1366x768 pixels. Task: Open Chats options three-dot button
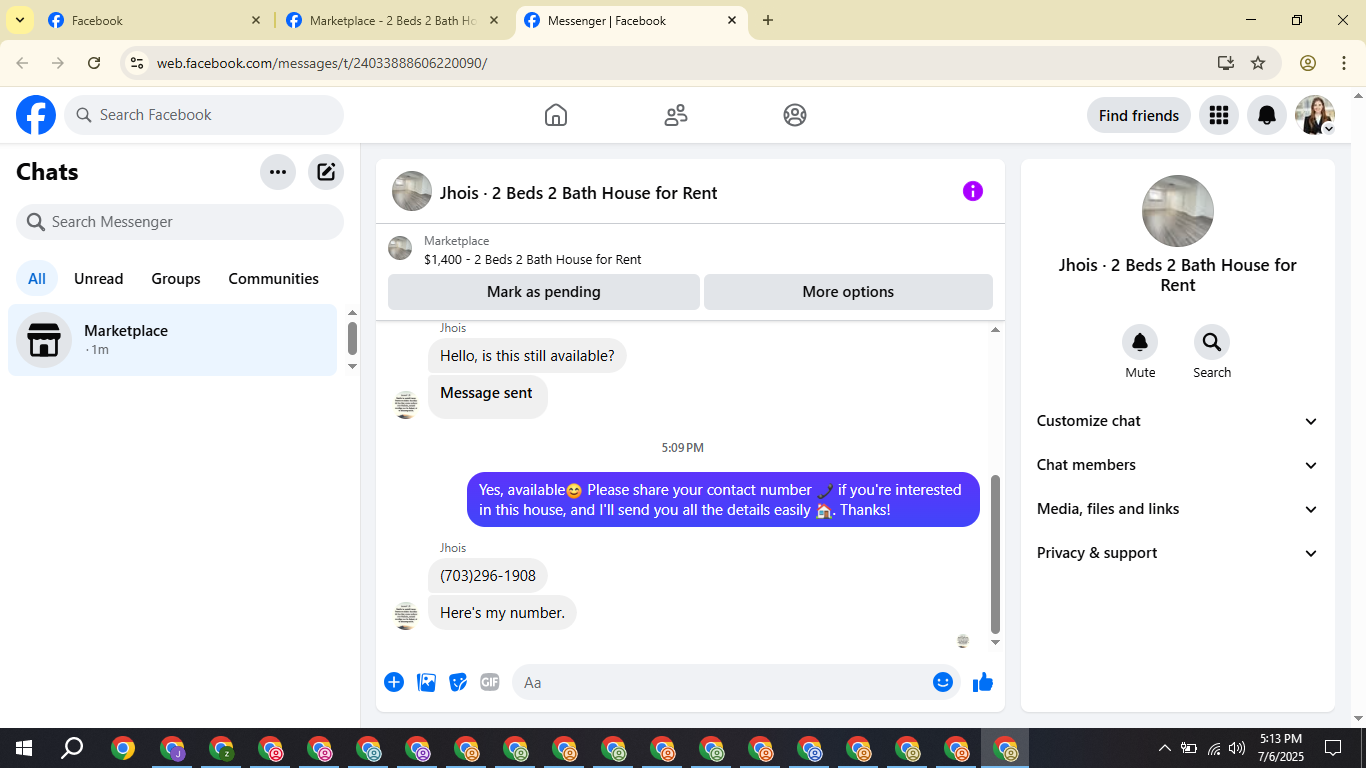(278, 172)
